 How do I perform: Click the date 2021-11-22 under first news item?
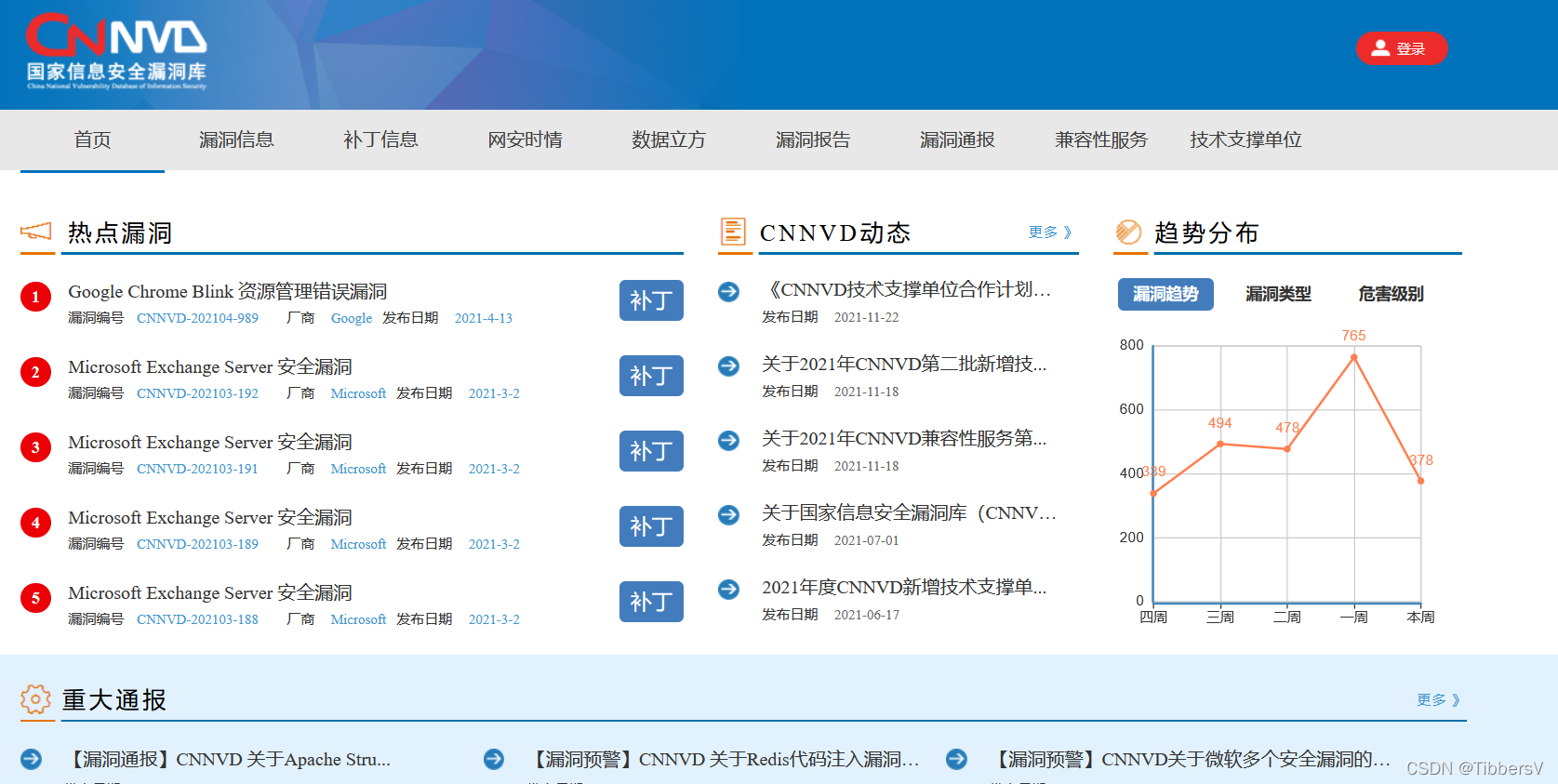coord(866,317)
